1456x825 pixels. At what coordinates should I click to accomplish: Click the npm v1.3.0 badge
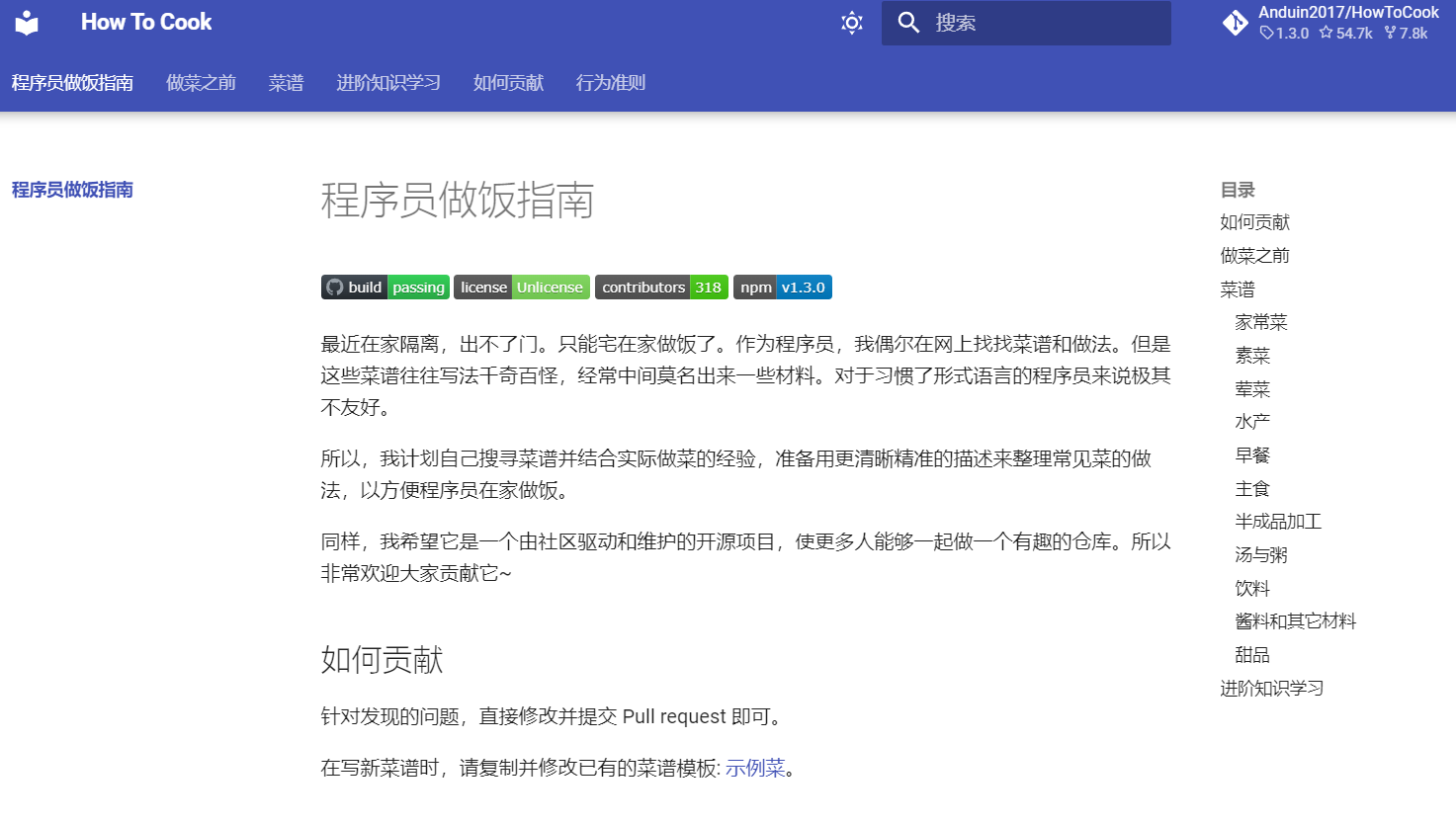coord(782,288)
